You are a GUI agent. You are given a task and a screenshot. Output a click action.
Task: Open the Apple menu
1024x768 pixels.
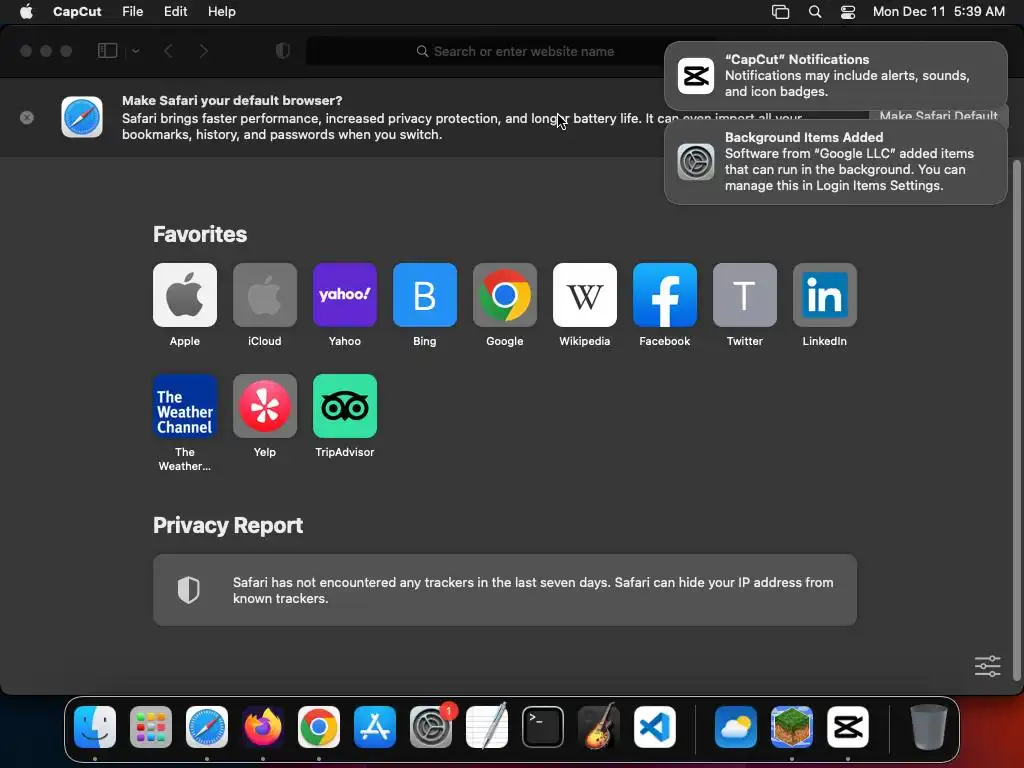26,12
